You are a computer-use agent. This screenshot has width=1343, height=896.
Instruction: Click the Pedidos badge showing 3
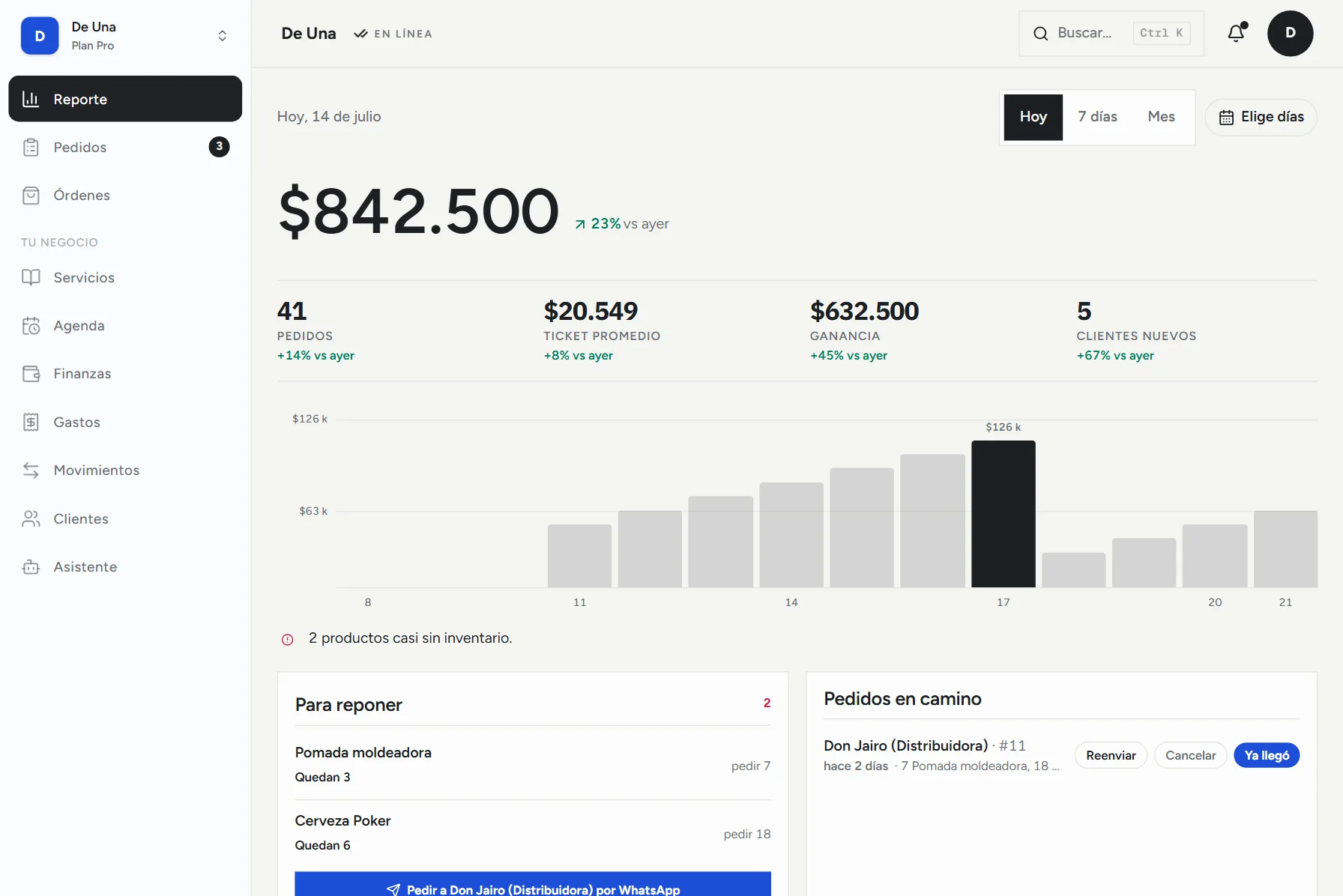pyautogui.click(x=219, y=147)
